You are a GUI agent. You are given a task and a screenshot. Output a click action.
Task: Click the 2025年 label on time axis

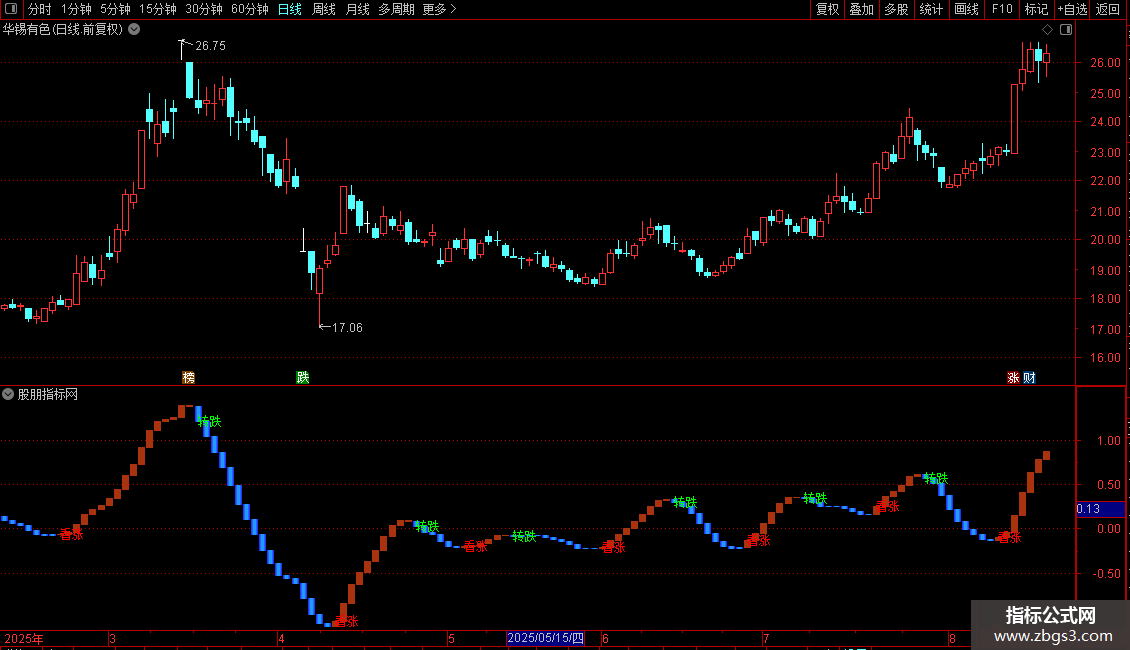(24, 638)
